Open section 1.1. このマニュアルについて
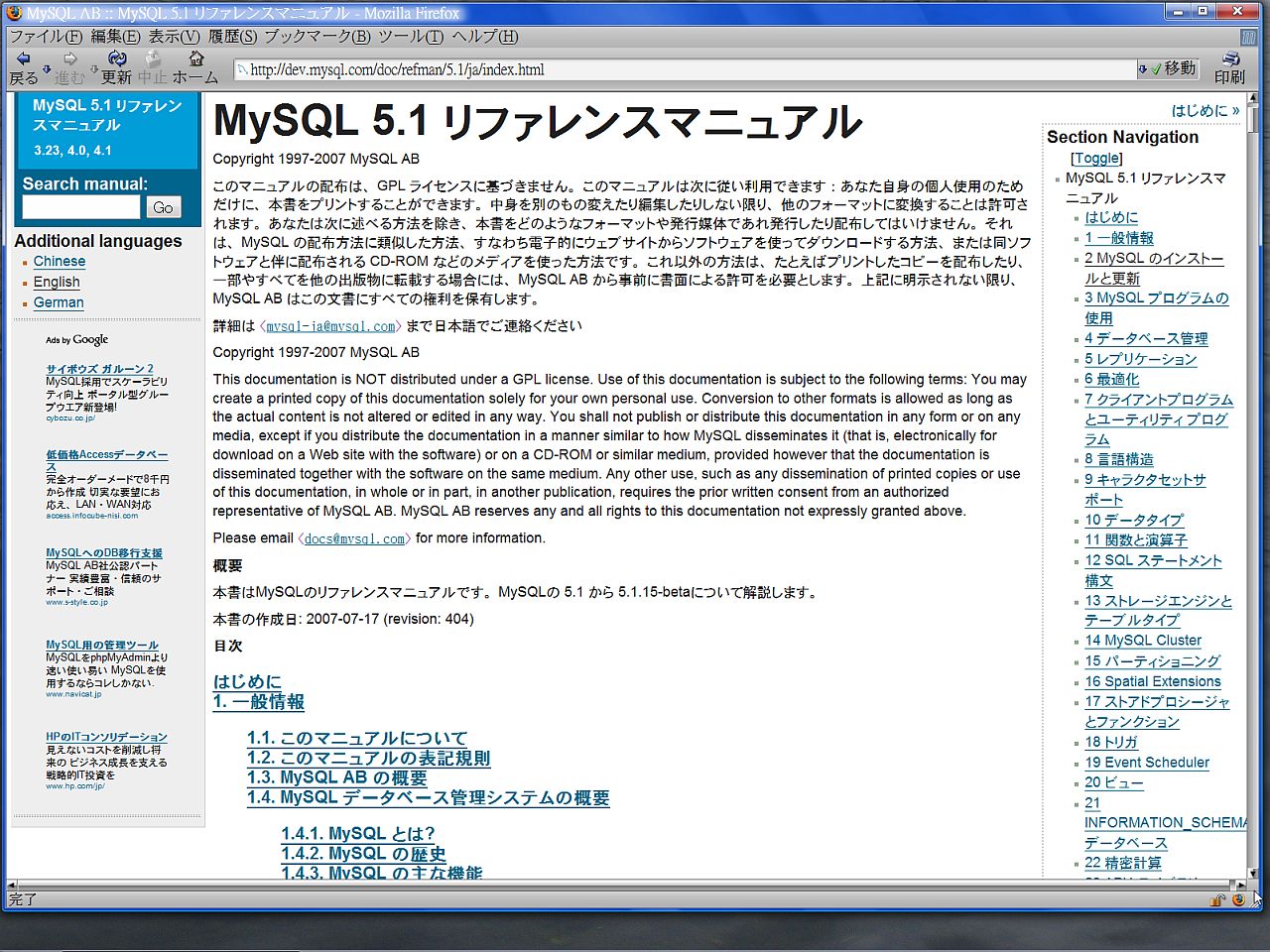This screenshot has width=1270, height=952. 357,739
